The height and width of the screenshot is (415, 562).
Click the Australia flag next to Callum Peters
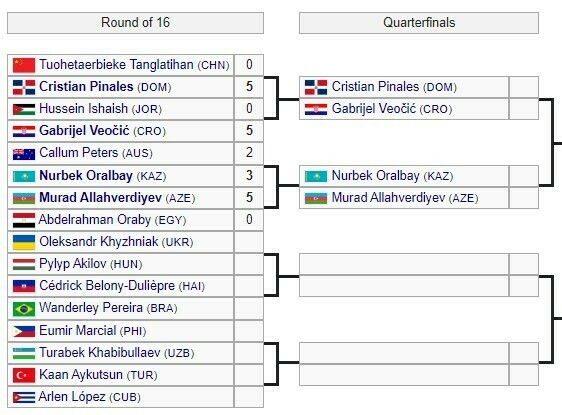pyautogui.click(x=24, y=154)
